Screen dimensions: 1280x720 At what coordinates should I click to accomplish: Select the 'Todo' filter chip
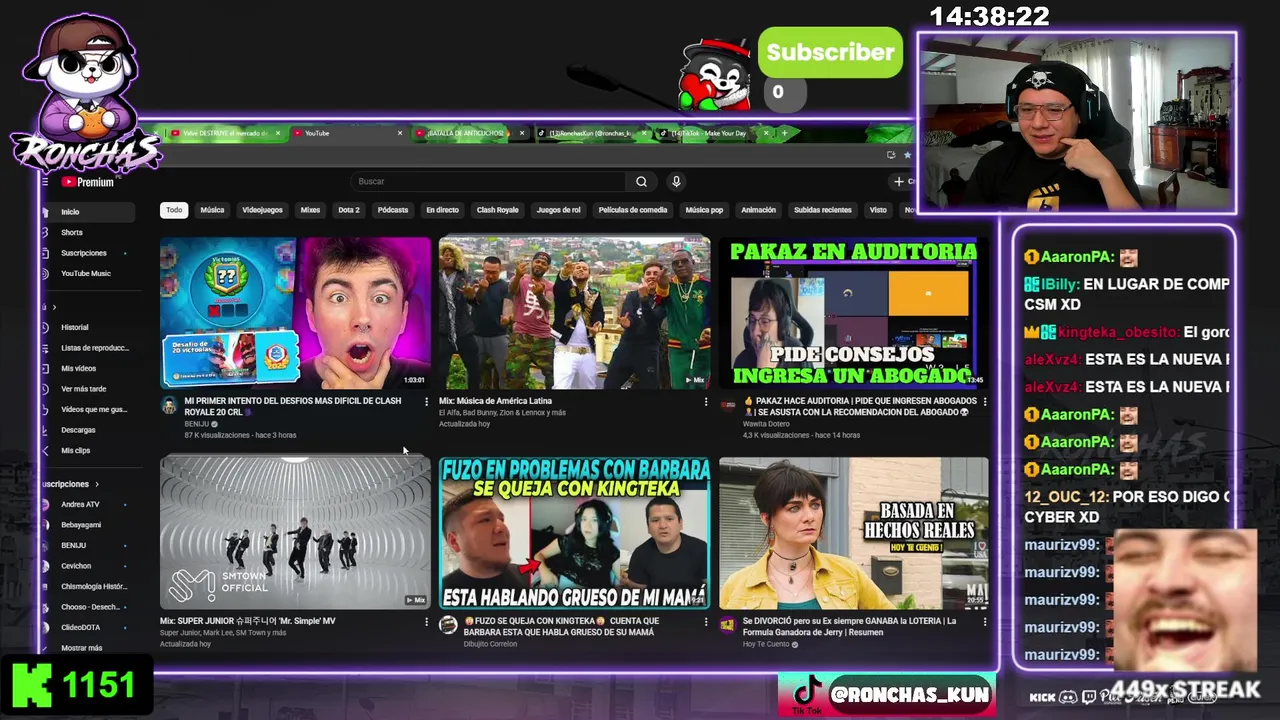coord(174,210)
